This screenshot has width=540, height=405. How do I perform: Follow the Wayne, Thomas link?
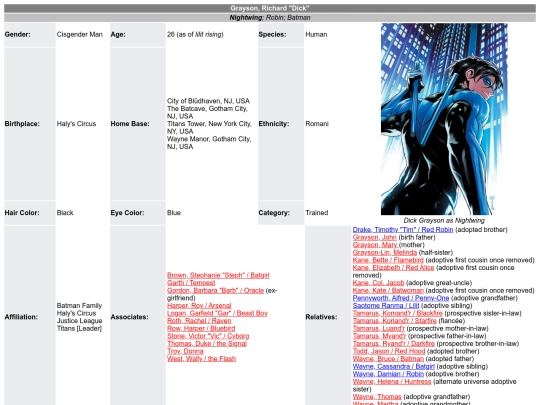(x=377, y=396)
